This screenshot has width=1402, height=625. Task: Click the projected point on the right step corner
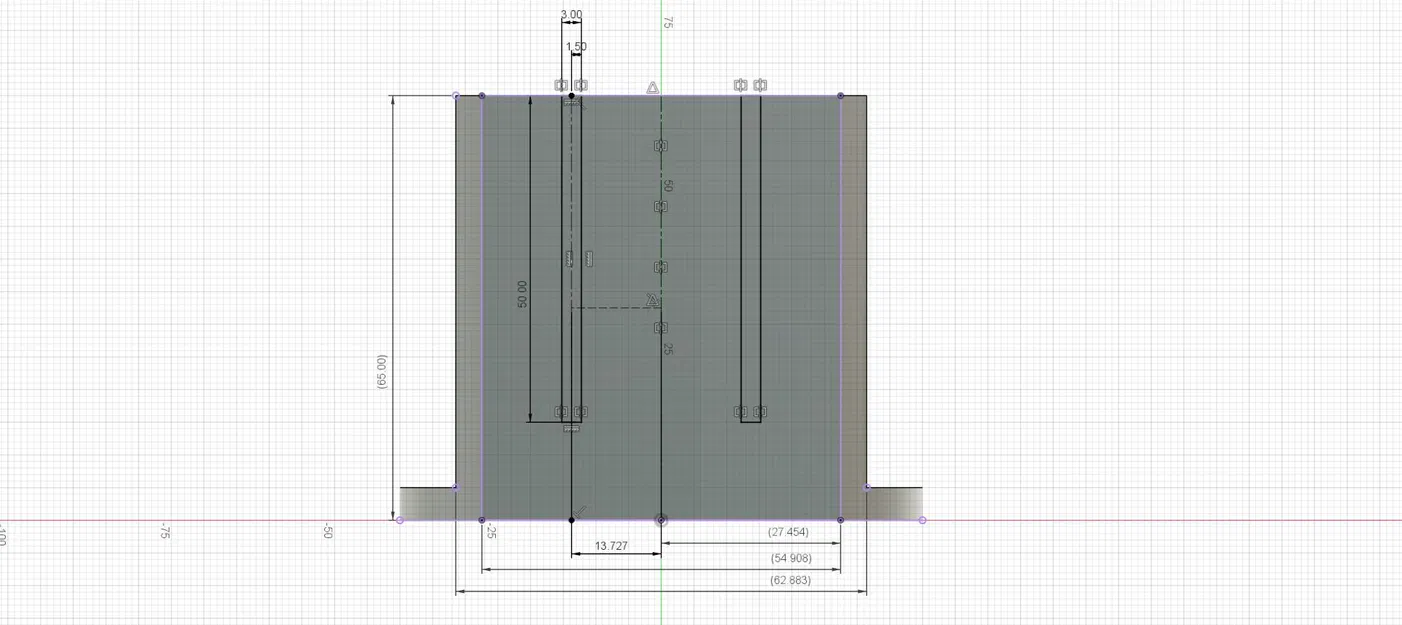point(866,488)
